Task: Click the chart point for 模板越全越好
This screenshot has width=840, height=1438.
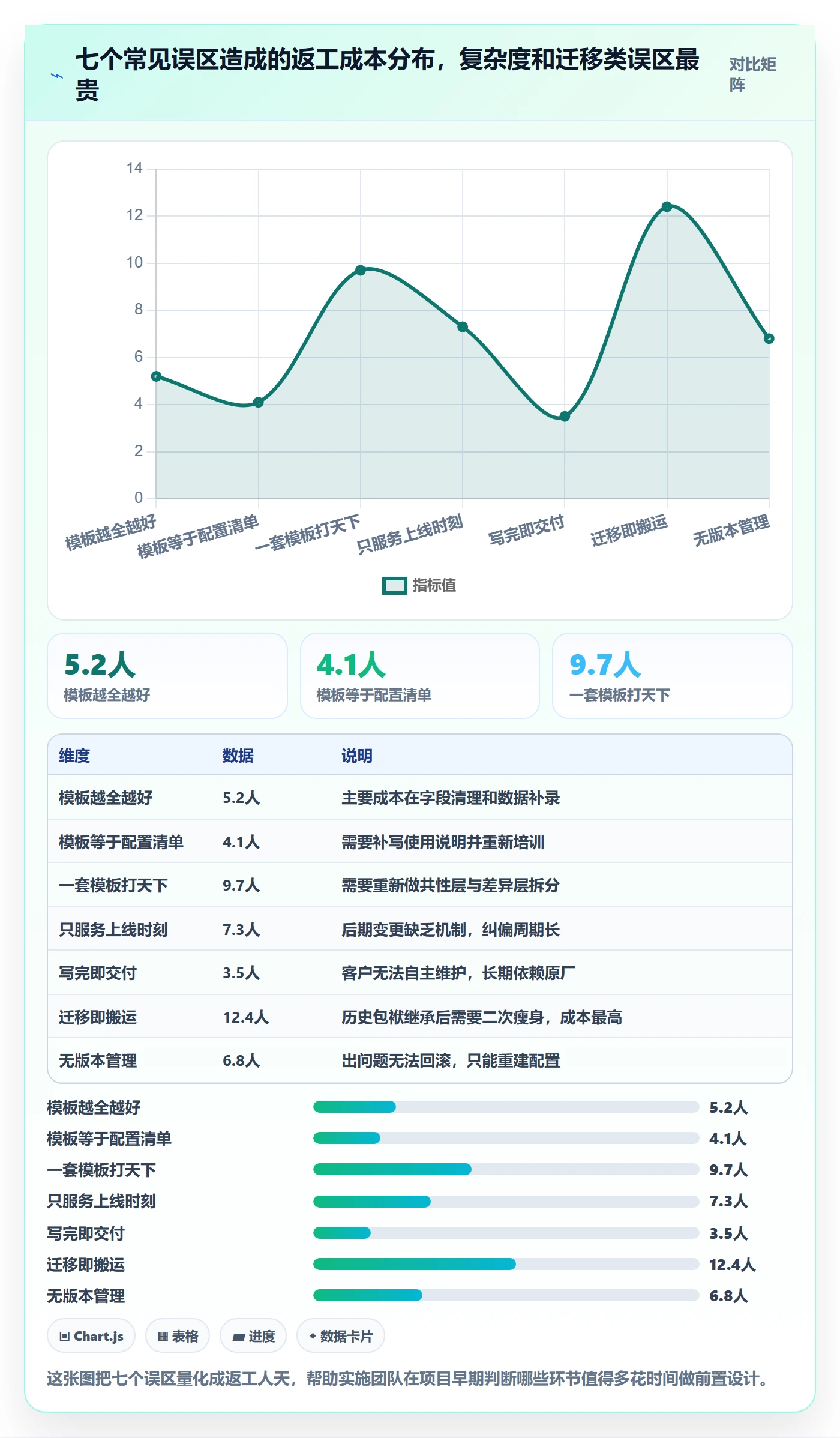Action: coord(156,376)
